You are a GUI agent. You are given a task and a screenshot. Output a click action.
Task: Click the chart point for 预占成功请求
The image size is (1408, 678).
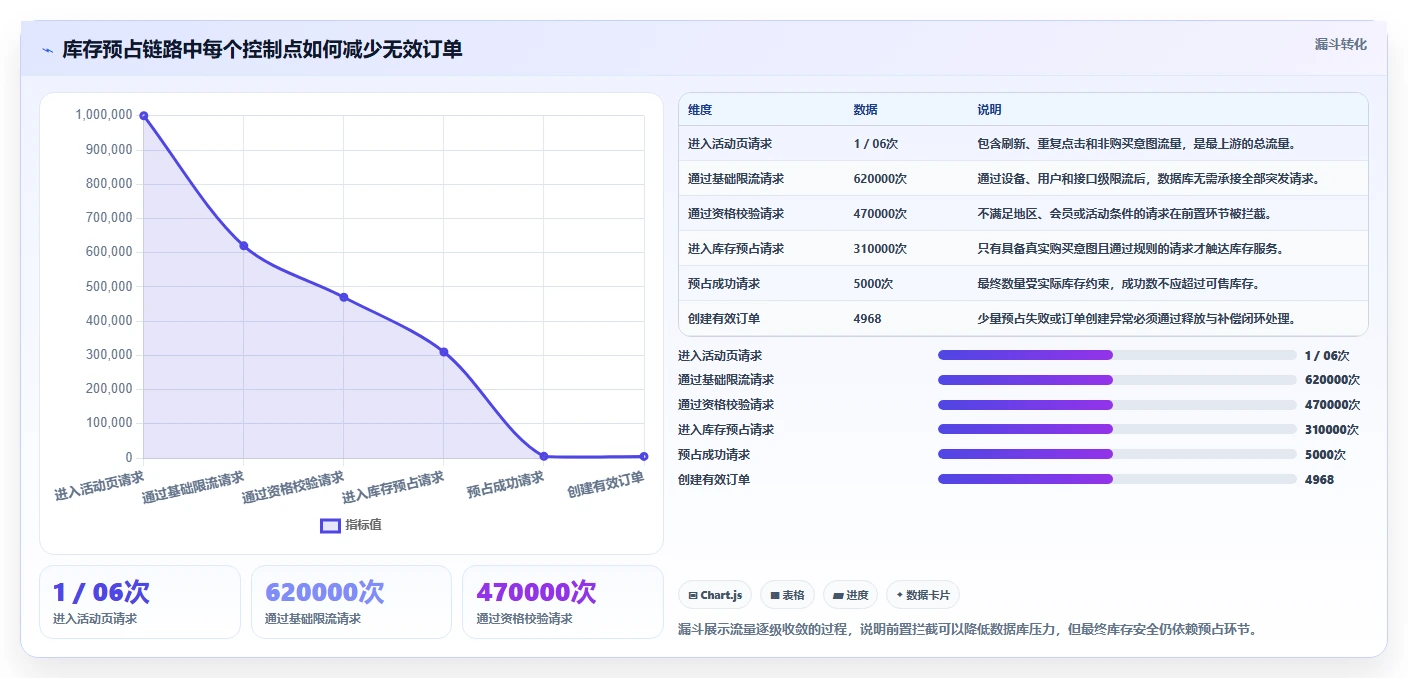pyautogui.click(x=543, y=456)
